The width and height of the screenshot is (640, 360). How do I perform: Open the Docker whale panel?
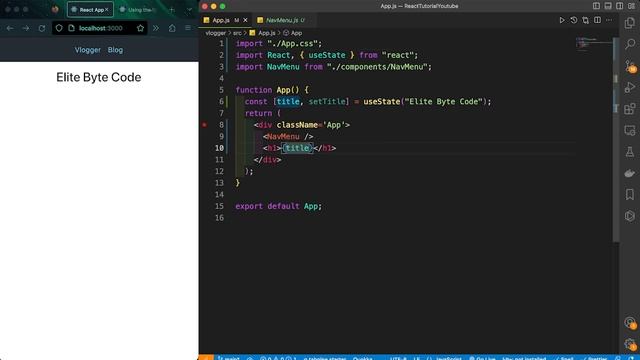pyautogui.click(x=630, y=173)
